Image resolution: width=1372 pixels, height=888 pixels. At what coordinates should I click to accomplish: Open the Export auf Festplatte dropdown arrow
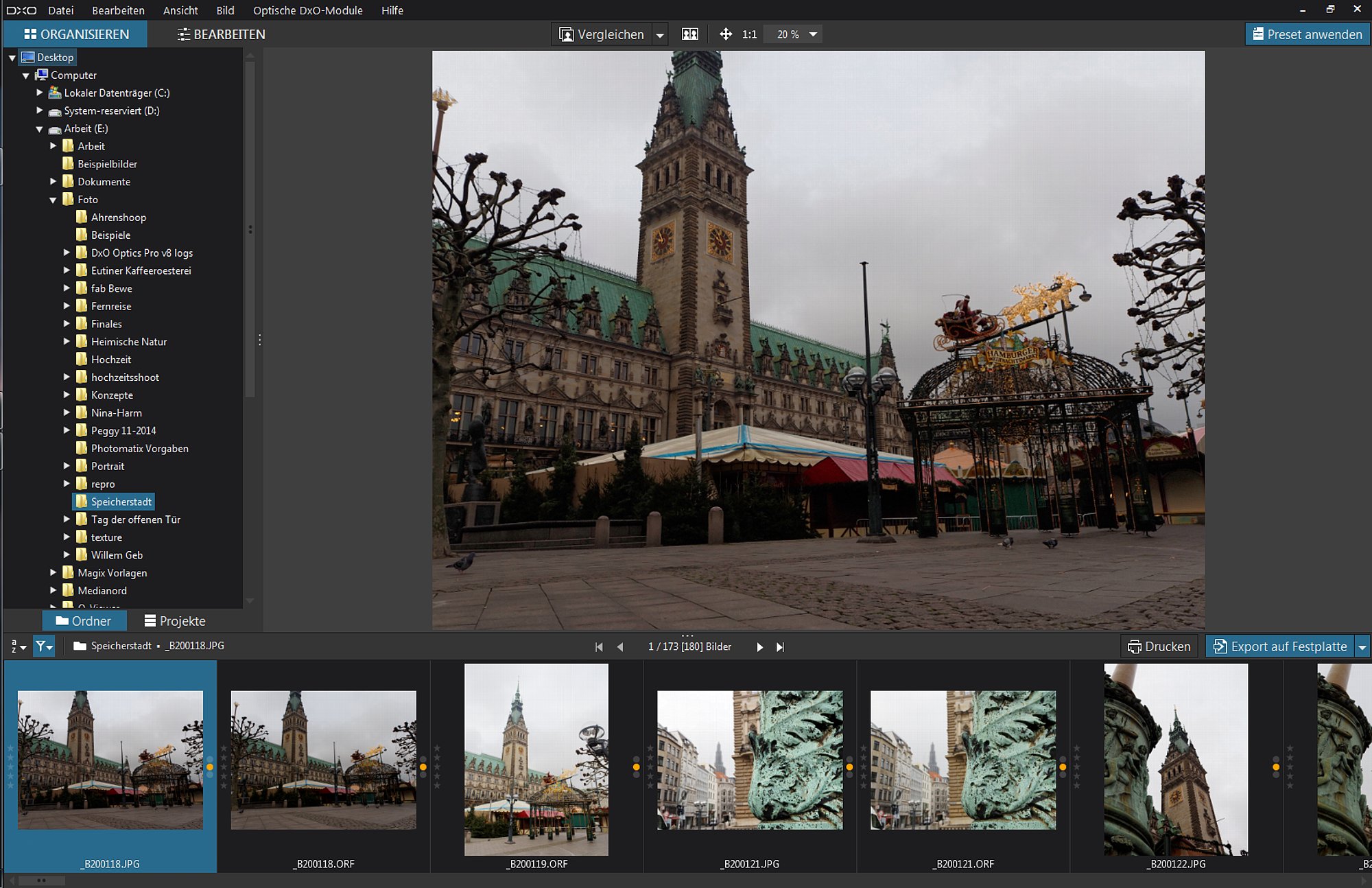[1362, 646]
